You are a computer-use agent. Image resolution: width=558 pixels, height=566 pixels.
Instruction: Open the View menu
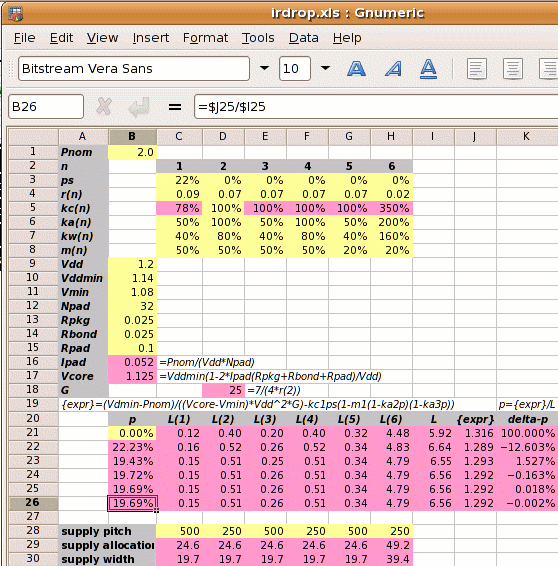point(102,38)
